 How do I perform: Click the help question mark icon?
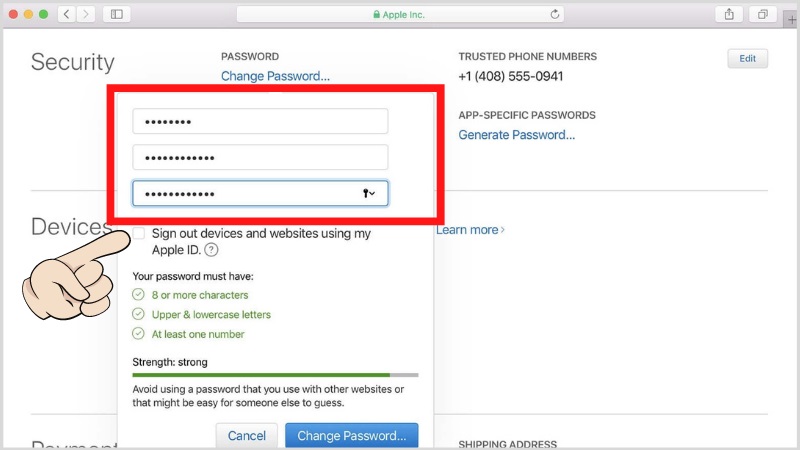tap(211, 250)
